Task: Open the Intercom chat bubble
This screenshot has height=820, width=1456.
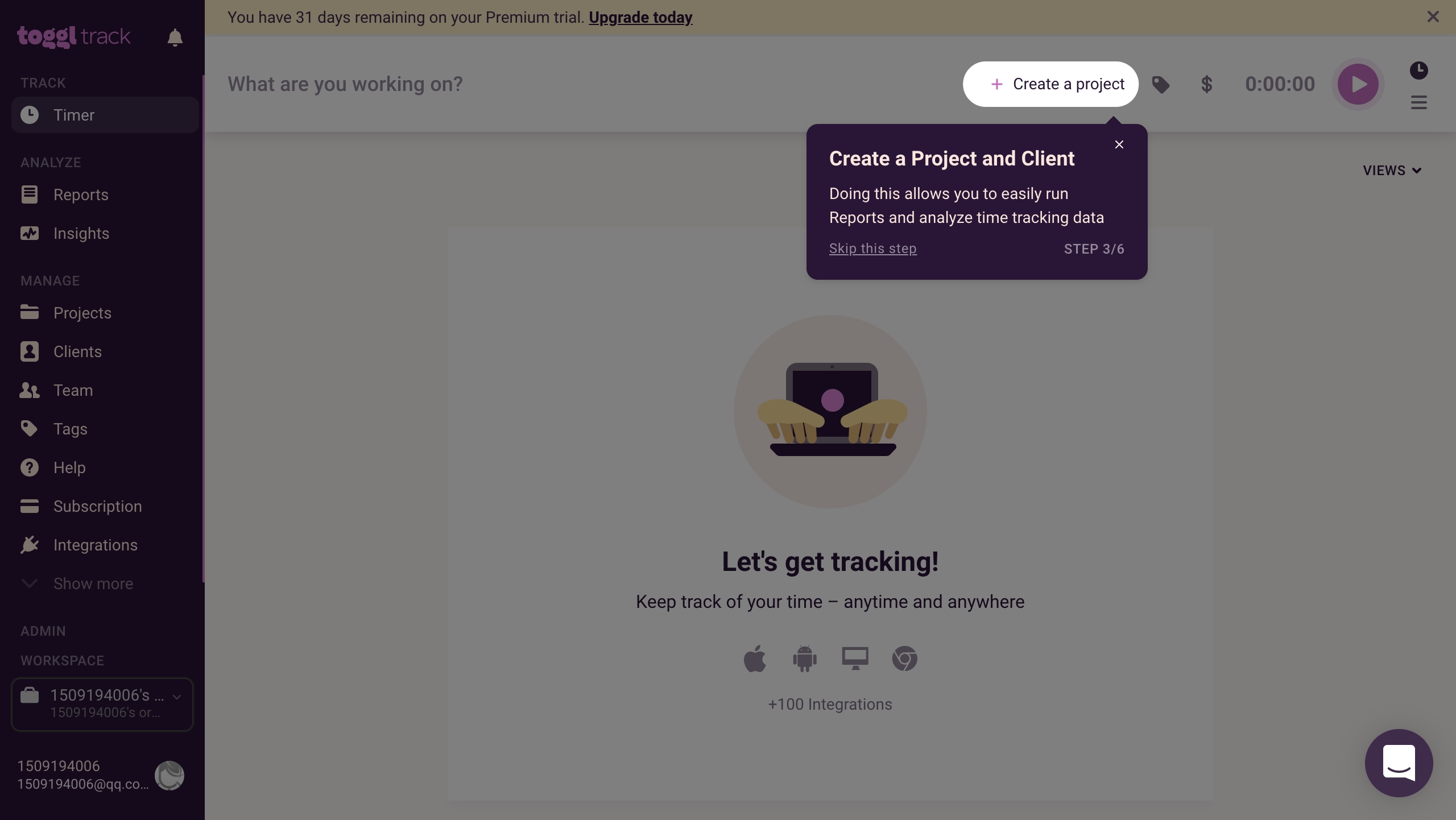Action: click(x=1399, y=763)
